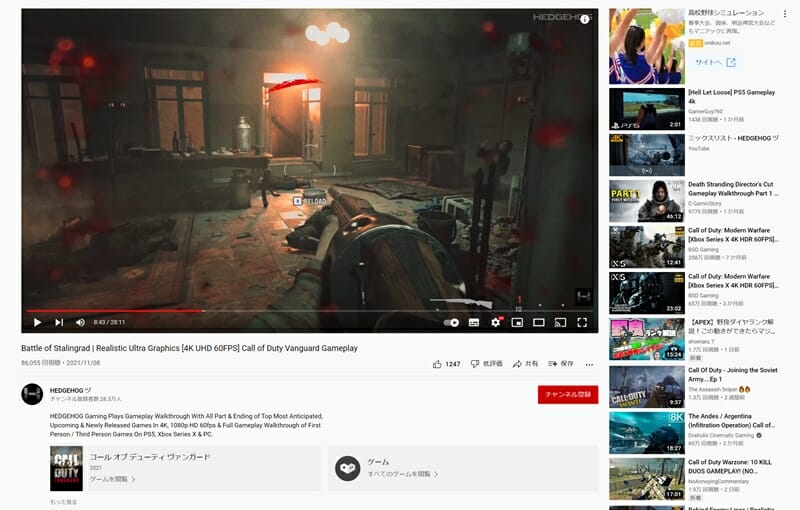
Task: Enter fullscreen mode
Action: pyautogui.click(x=582, y=322)
